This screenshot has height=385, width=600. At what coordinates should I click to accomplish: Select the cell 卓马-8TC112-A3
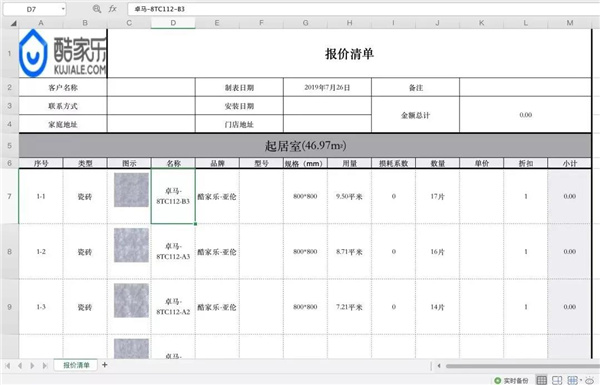(173, 251)
